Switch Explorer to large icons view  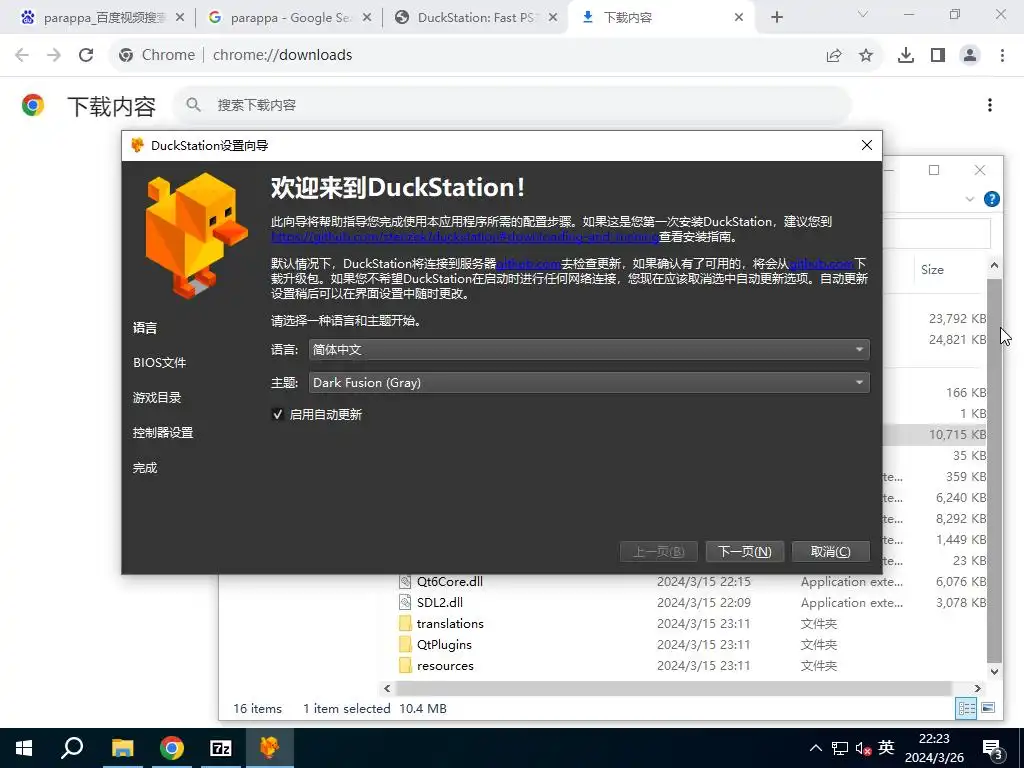[988, 708]
